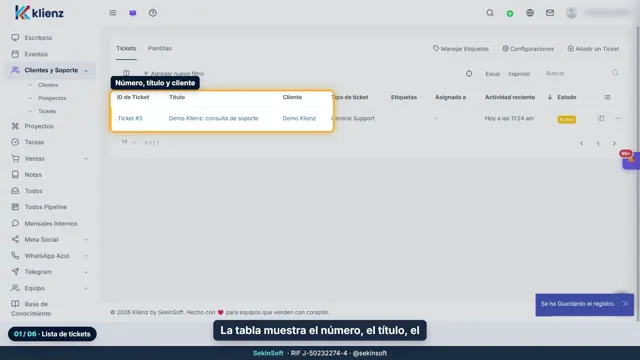The height and width of the screenshot is (360, 640).
Task: Expand the Meta Social menu chevron
Action: point(86,240)
